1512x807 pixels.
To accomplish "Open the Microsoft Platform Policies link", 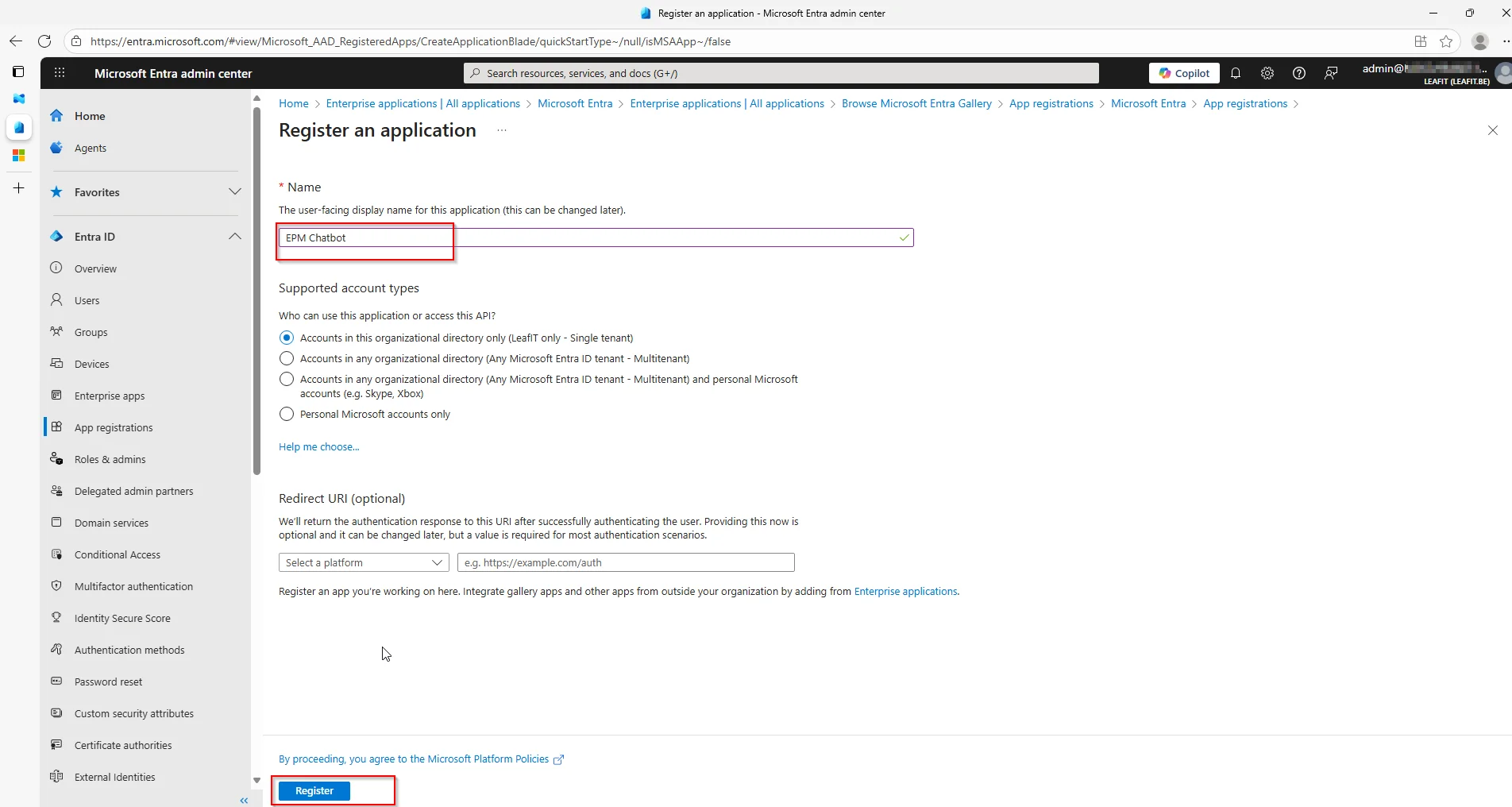I will (421, 759).
